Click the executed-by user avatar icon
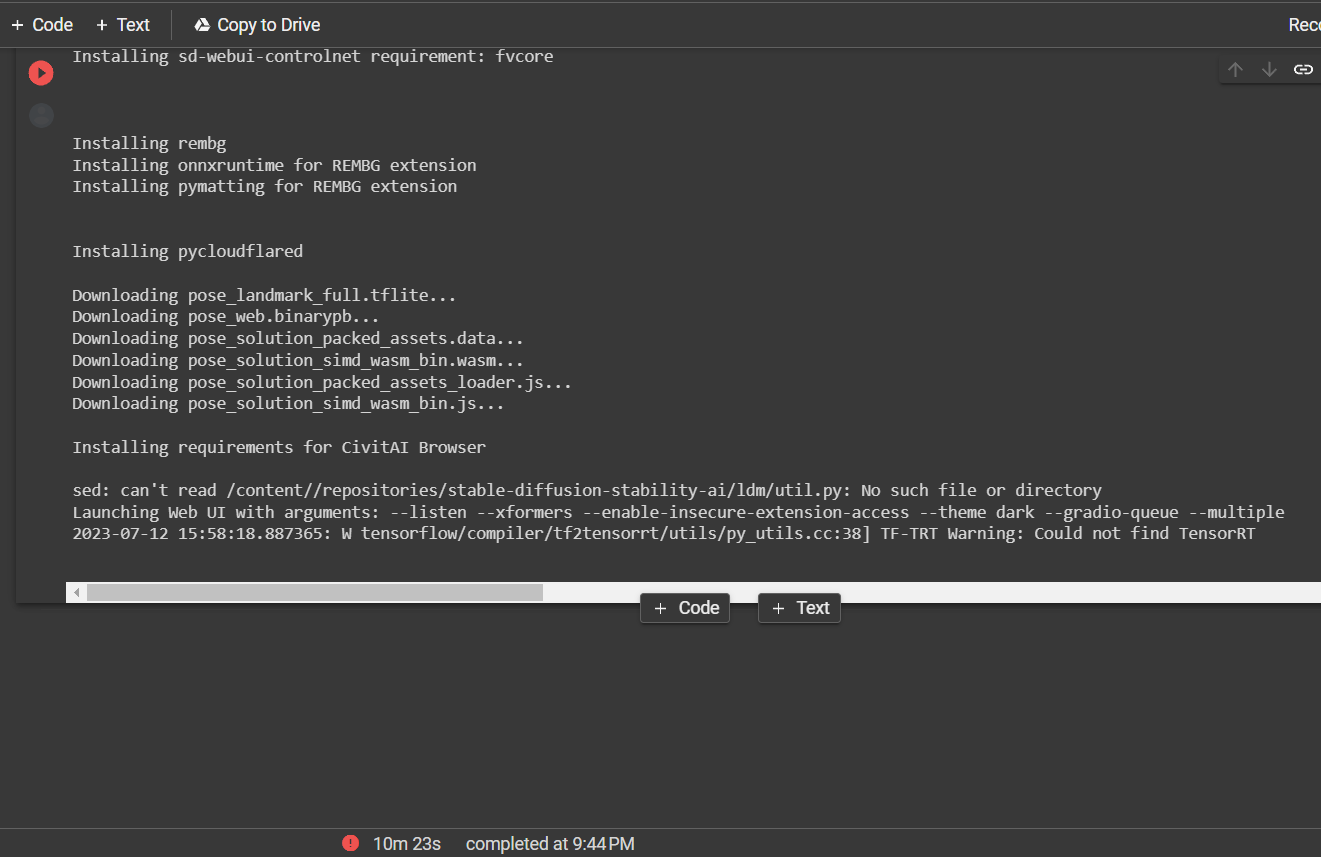The width and height of the screenshot is (1321, 857). [x=41, y=115]
